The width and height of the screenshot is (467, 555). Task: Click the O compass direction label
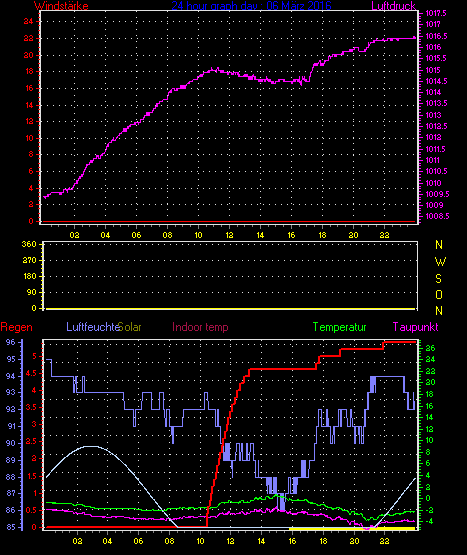point(439,295)
